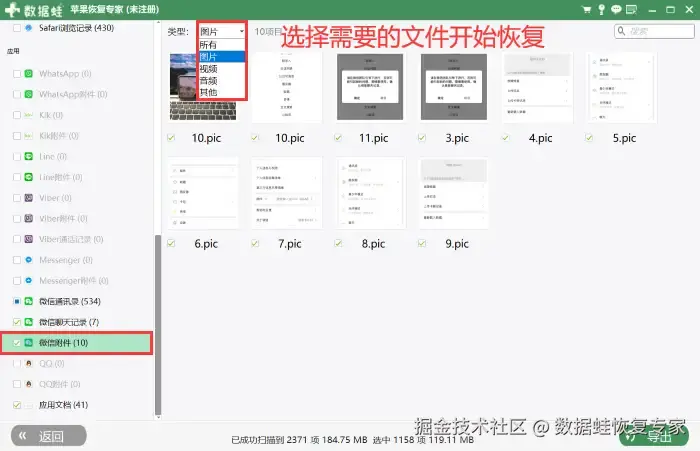Click the feedback screen icon in title bar
700x451 pixels.
(631, 9)
